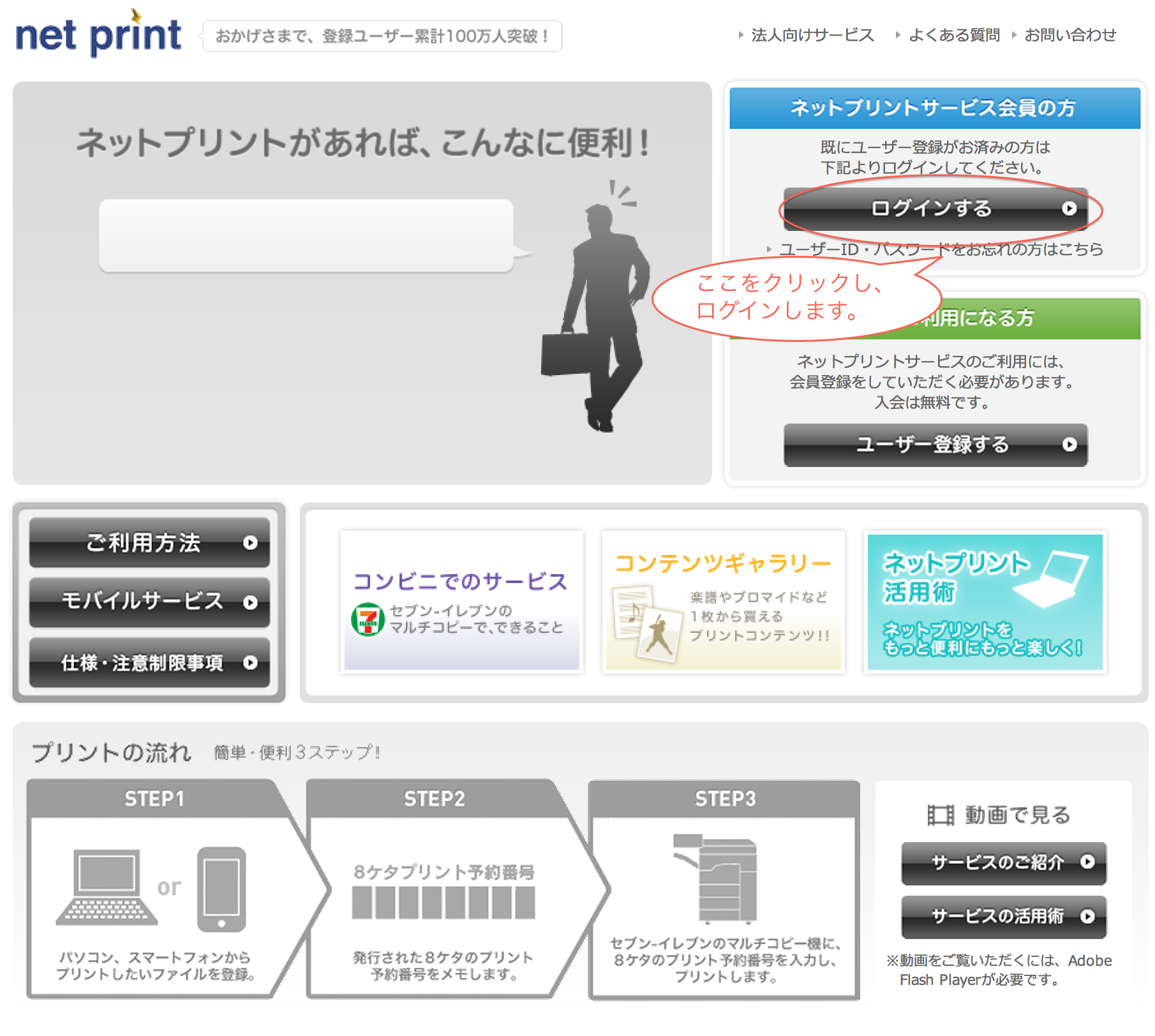Open the お問い合わせ link
Screen dimensions: 1155x1036
click(1069, 35)
